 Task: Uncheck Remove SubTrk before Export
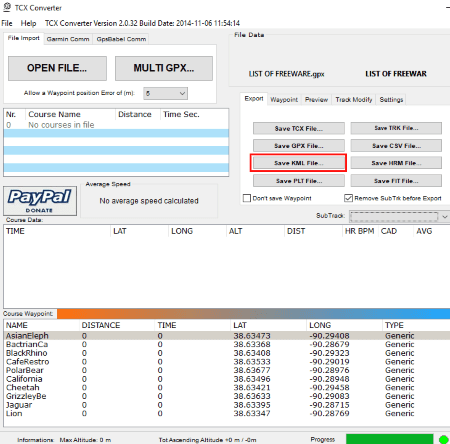pos(348,198)
